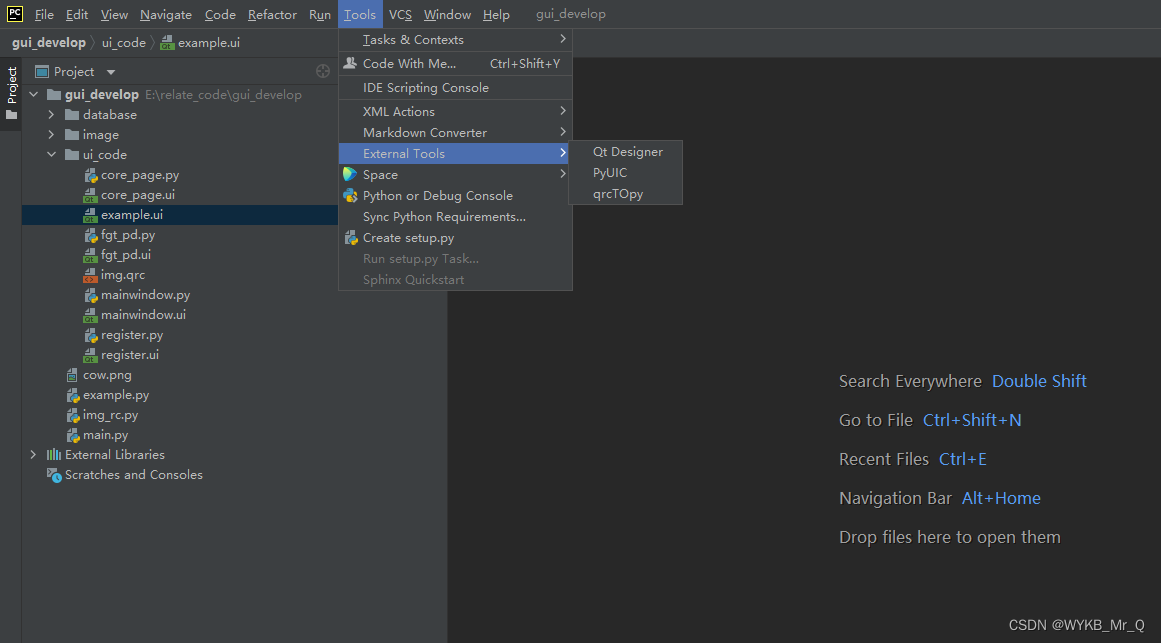
Task: Select mainwindow.py in the project tree
Action: coord(145,295)
